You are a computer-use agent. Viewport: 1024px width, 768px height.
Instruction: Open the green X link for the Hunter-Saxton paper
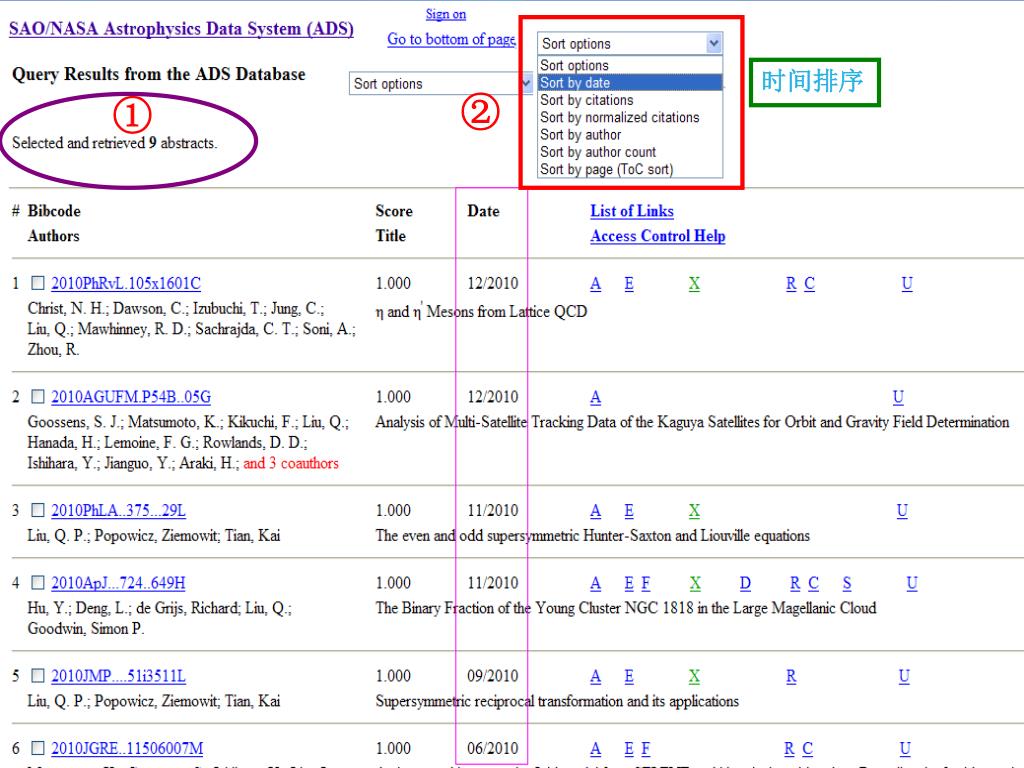(x=694, y=511)
